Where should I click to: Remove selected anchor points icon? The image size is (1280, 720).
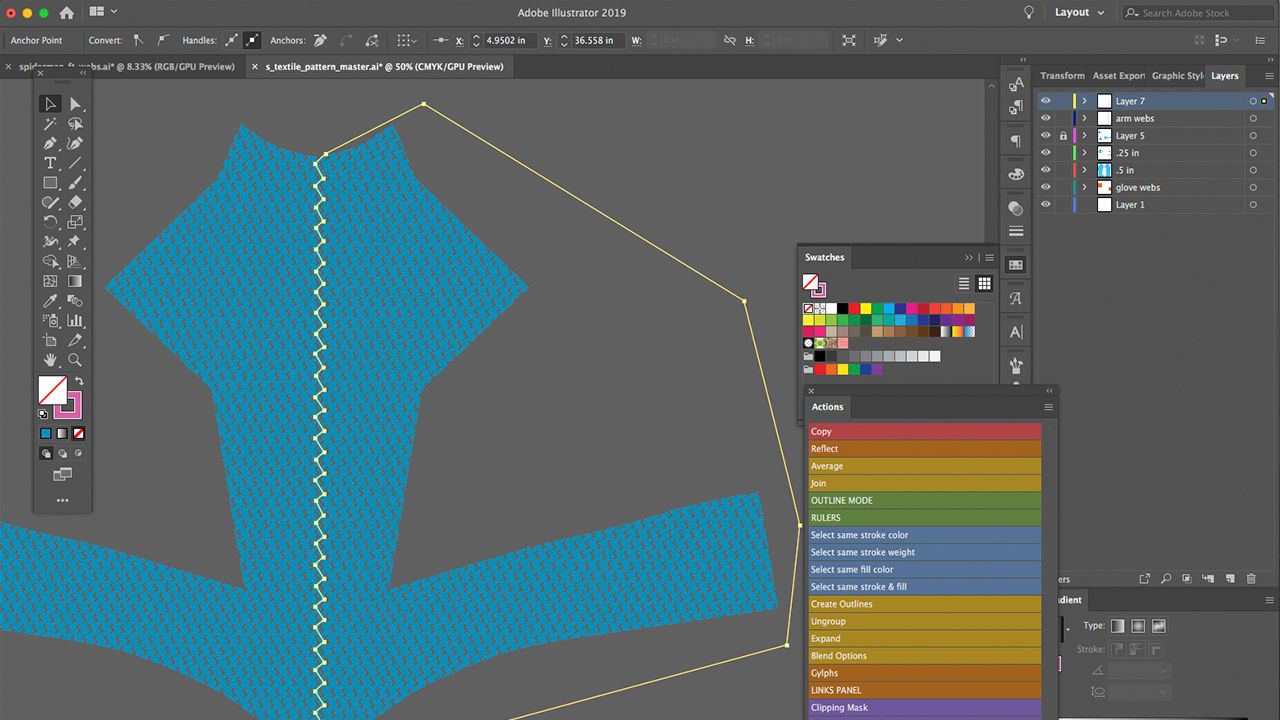click(x=320, y=40)
